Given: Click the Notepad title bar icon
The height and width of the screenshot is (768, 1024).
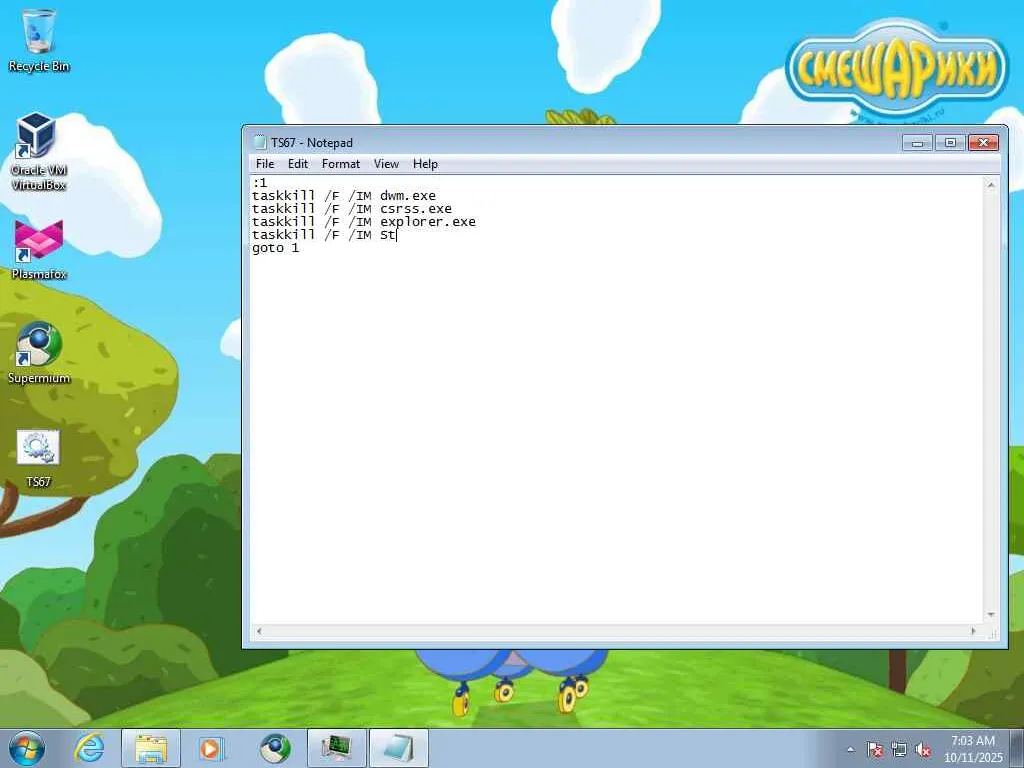Looking at the screenshot, I should pyautogui.click(x=260, y=142).
